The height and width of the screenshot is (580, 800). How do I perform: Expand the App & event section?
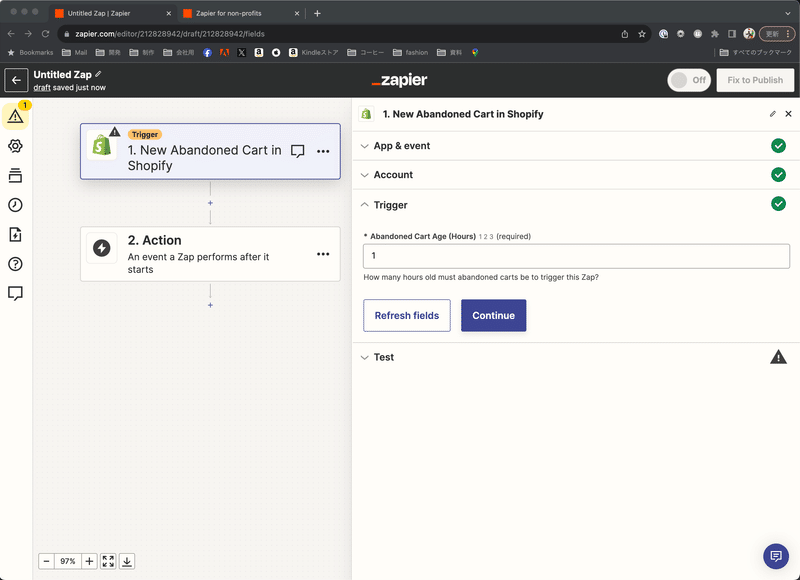point(576,146)
